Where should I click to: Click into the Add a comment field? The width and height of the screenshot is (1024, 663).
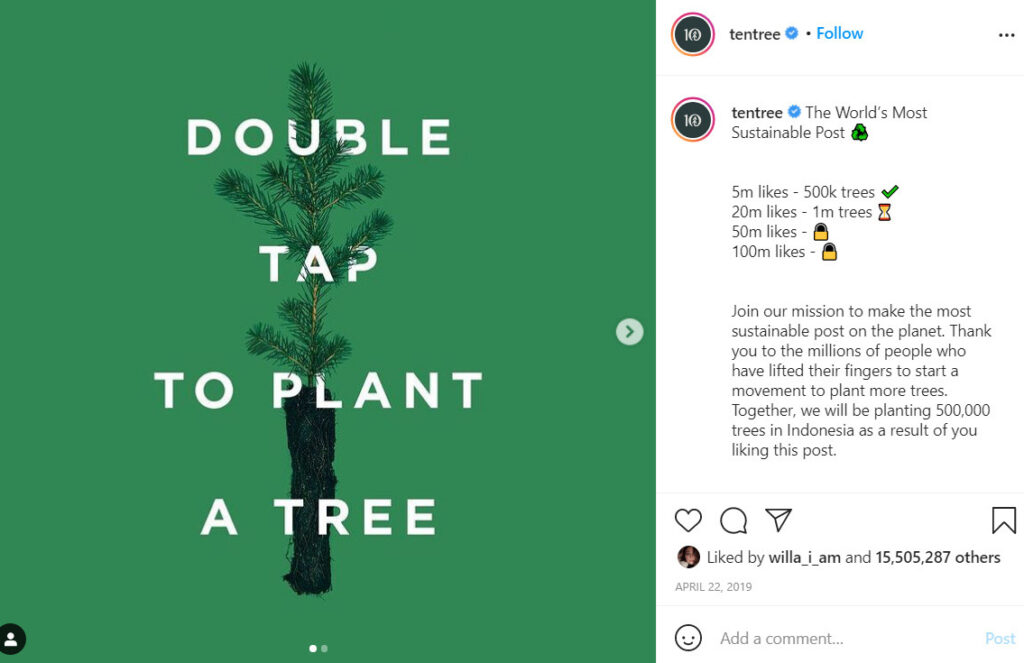tap(780, 638)
